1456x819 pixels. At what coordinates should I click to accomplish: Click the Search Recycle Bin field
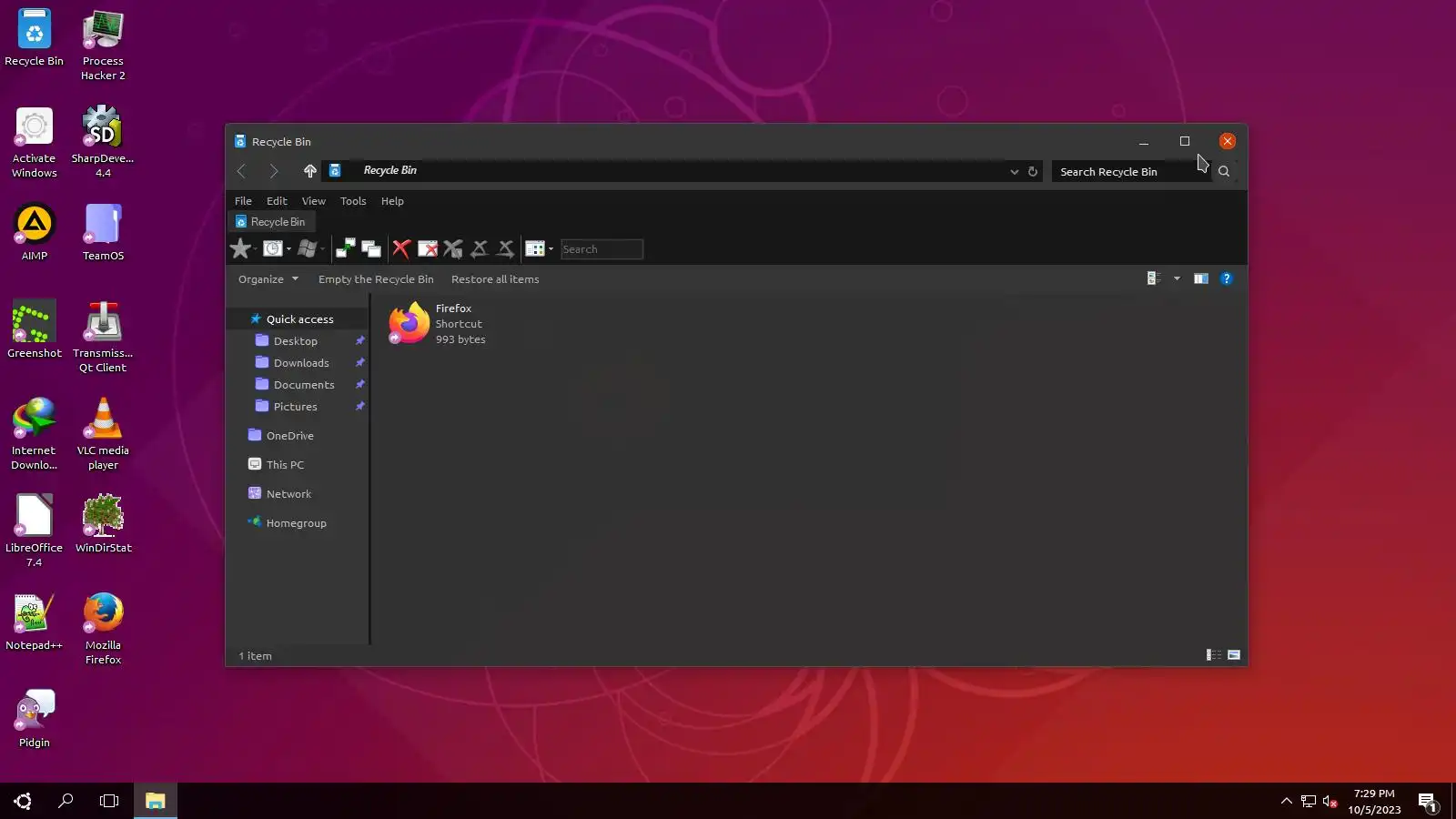1131,171
